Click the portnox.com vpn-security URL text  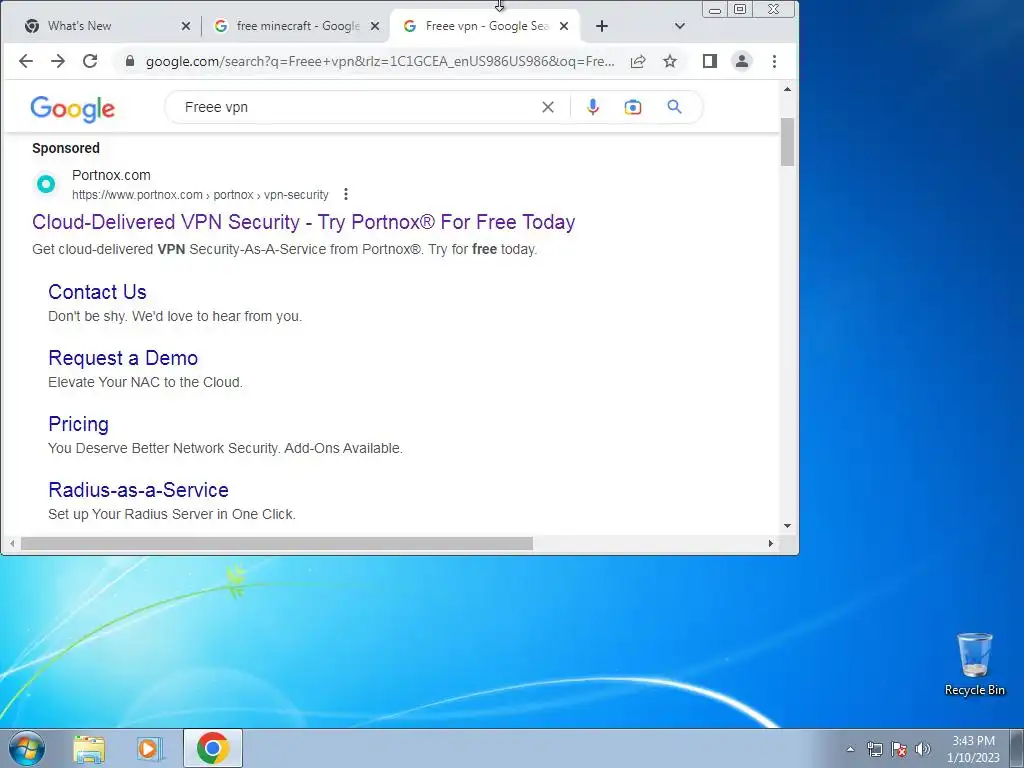pos(200,195)
